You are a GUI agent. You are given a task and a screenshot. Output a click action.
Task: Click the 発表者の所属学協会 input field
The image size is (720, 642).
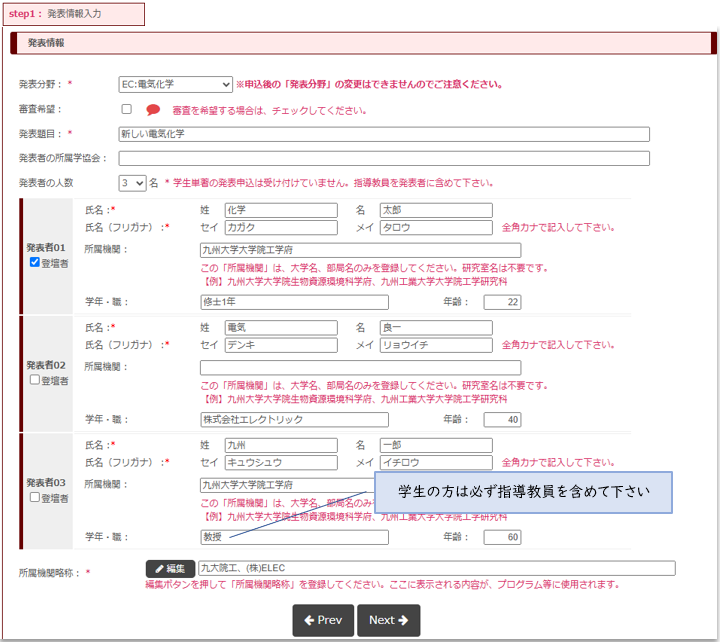[x=384, y=158]
